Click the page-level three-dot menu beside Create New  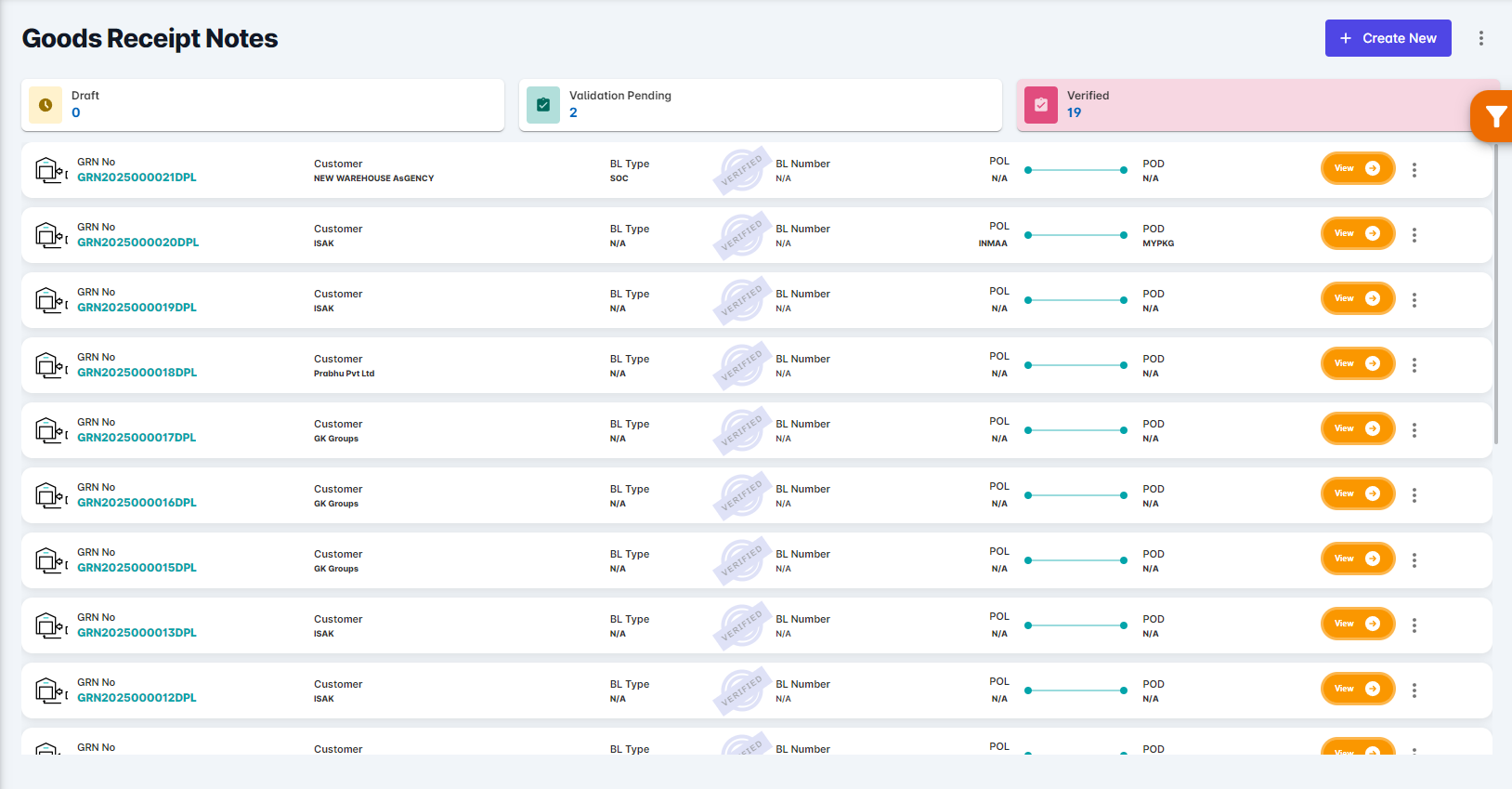[x=1480, y=38]
